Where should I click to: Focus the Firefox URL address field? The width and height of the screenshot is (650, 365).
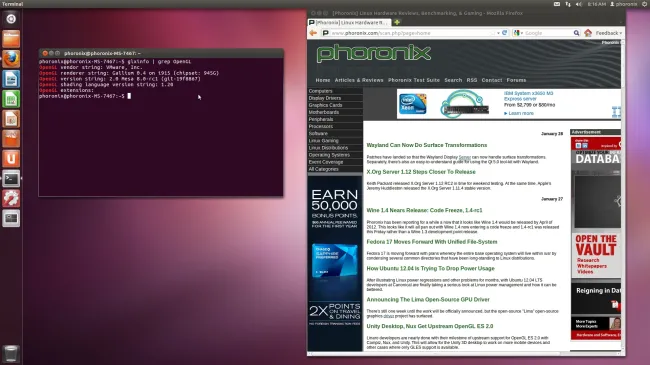[x=411, y=33]
